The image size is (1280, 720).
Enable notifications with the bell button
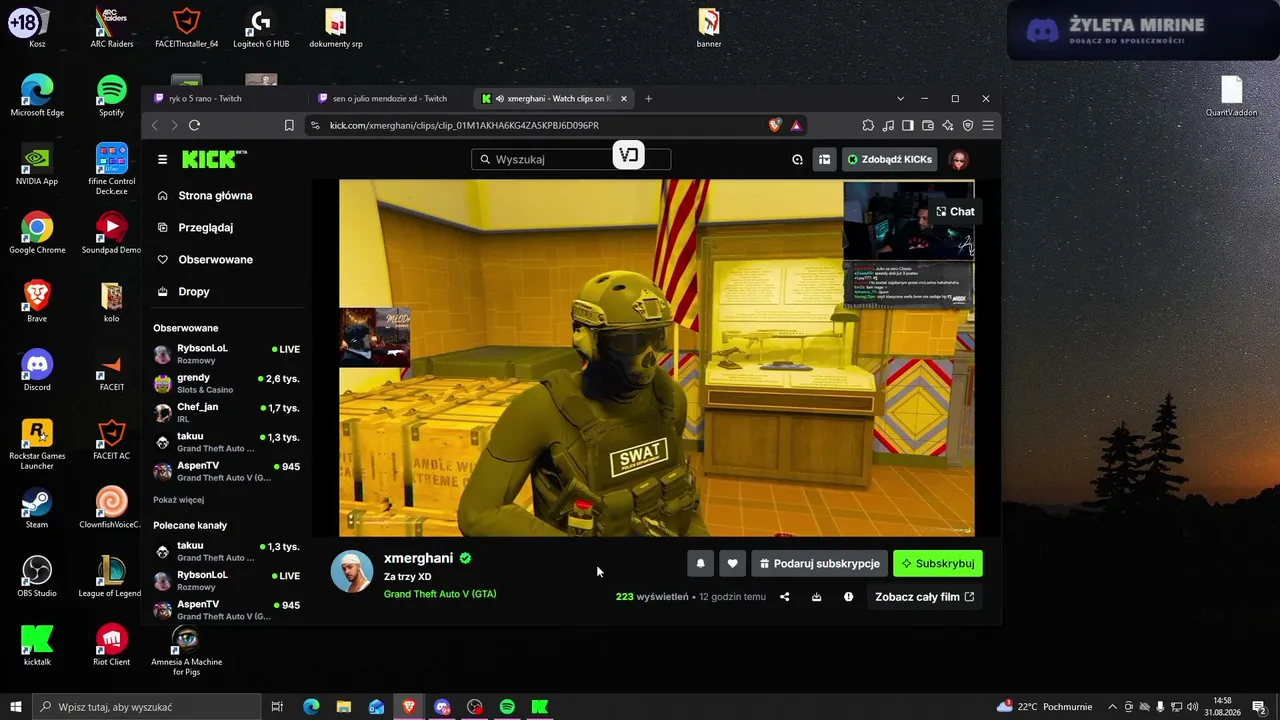click(x=700, y=564)
